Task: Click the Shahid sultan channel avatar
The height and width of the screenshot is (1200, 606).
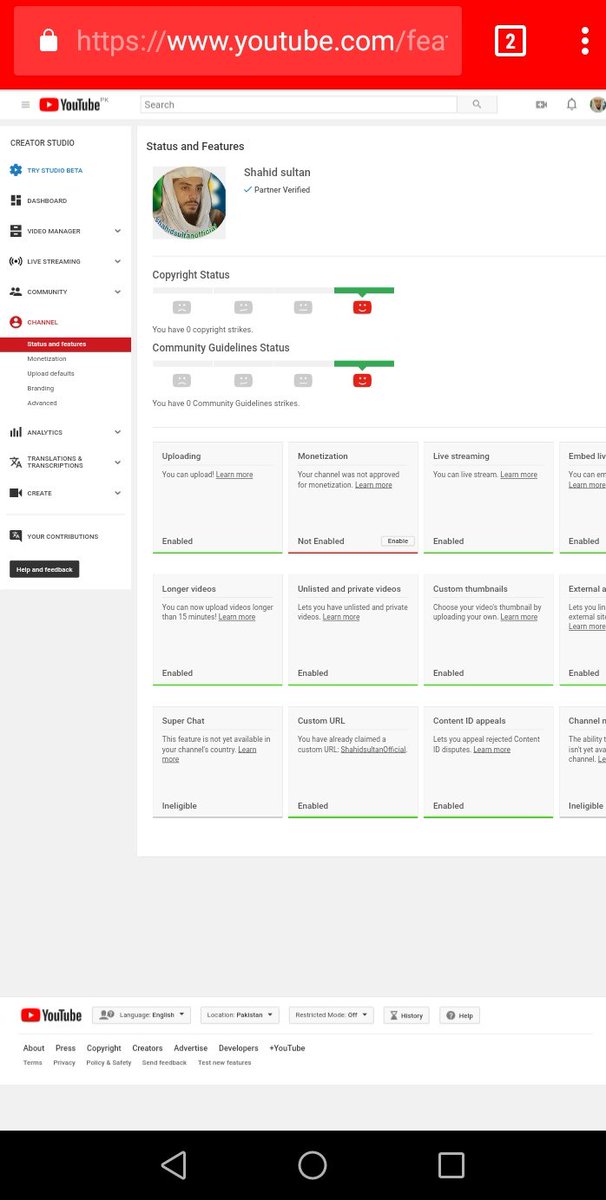Action: coord(189,202)
